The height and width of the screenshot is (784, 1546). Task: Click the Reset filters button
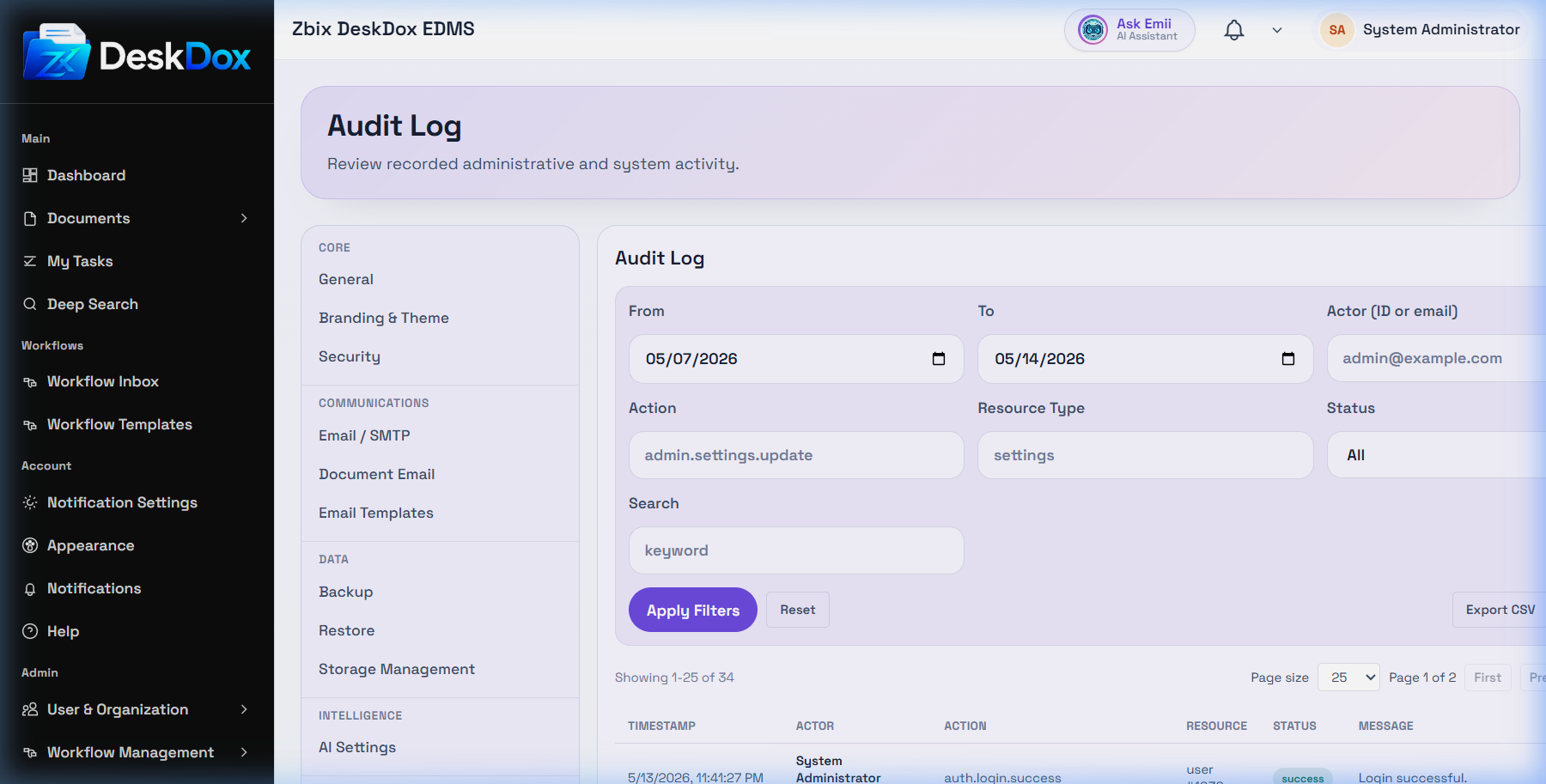point(798,610)
